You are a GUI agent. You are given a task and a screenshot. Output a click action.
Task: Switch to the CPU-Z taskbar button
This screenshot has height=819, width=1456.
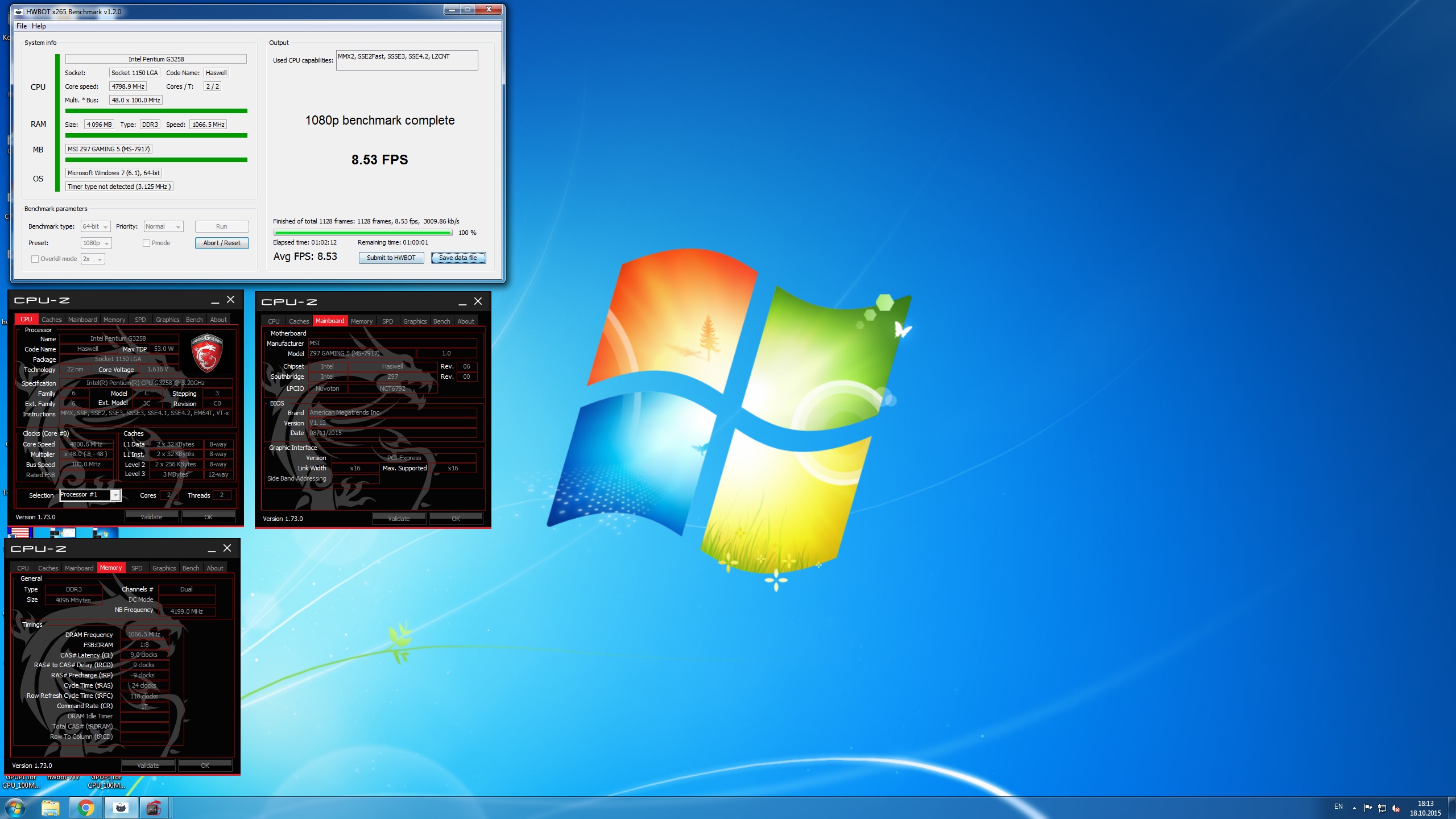[x=154, y=808]
